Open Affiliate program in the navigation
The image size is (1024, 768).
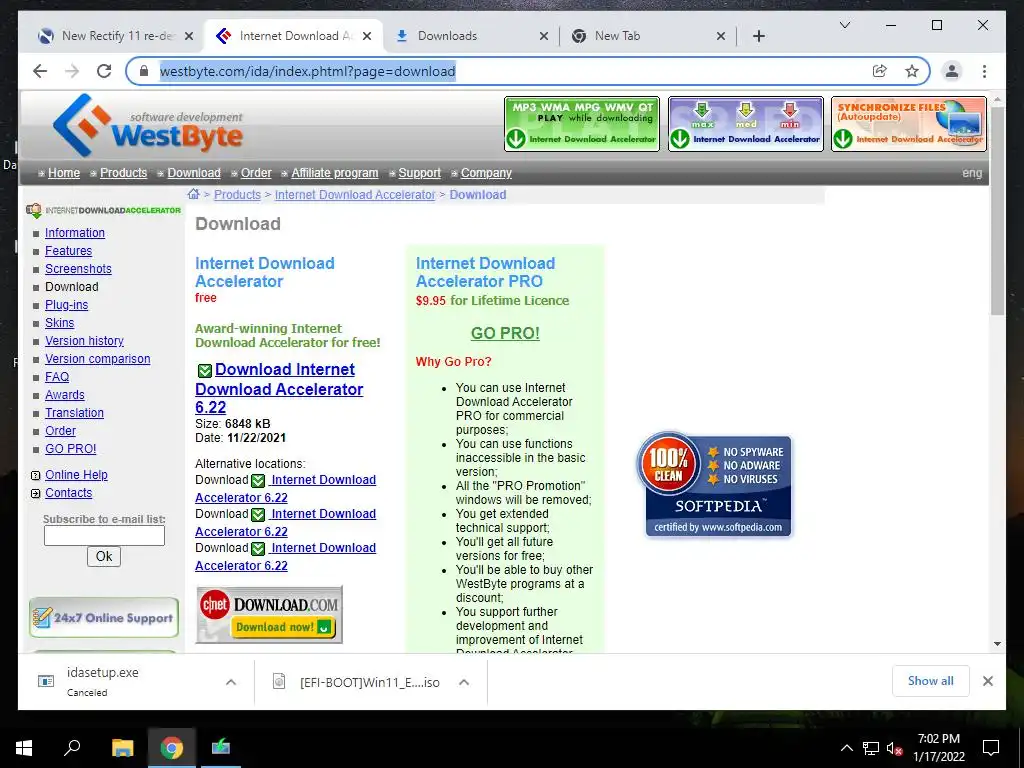point(334,173)
